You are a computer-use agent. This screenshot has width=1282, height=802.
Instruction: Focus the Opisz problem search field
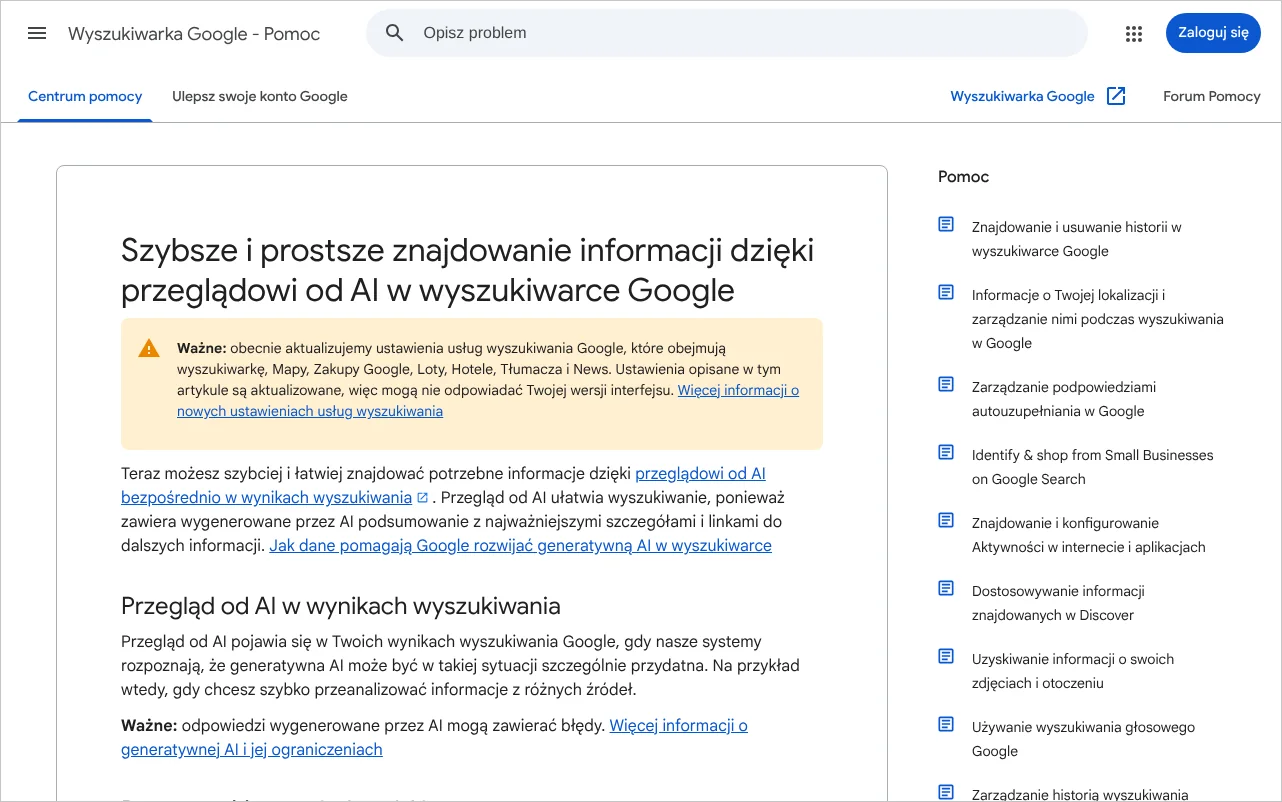tap(727, 33)
